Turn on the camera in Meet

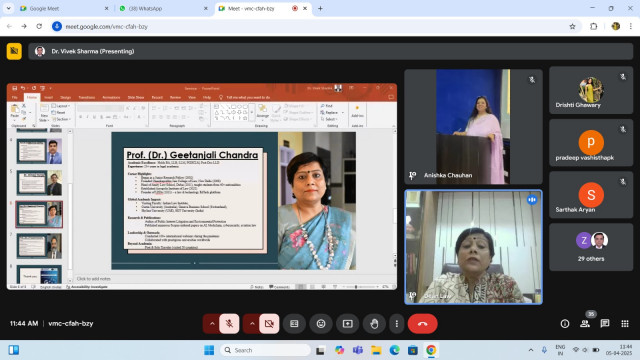269,324
